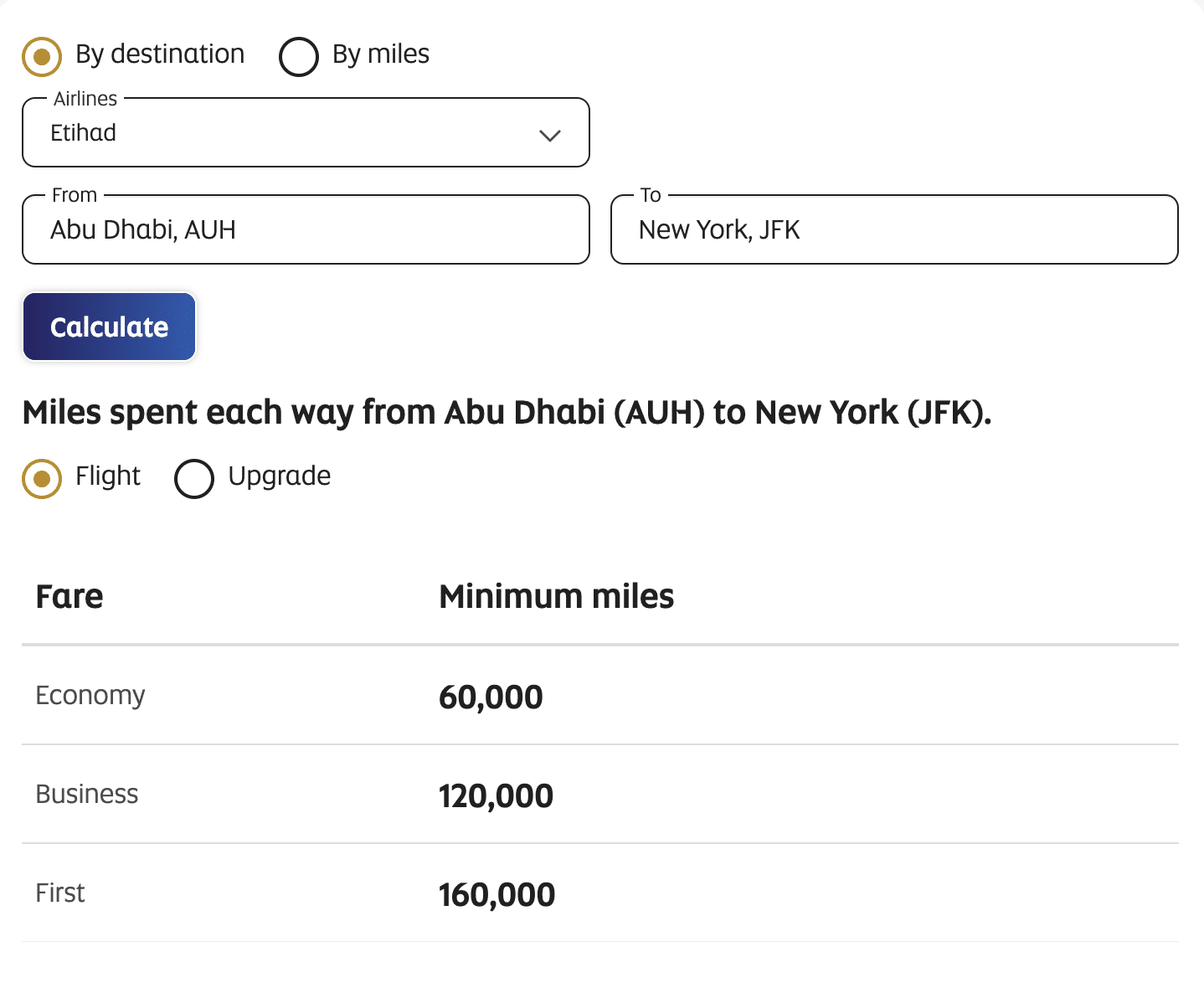1204x983 pixels.
Task: Click the Etihad selected airline text
Action: click(x=84, y=133)
